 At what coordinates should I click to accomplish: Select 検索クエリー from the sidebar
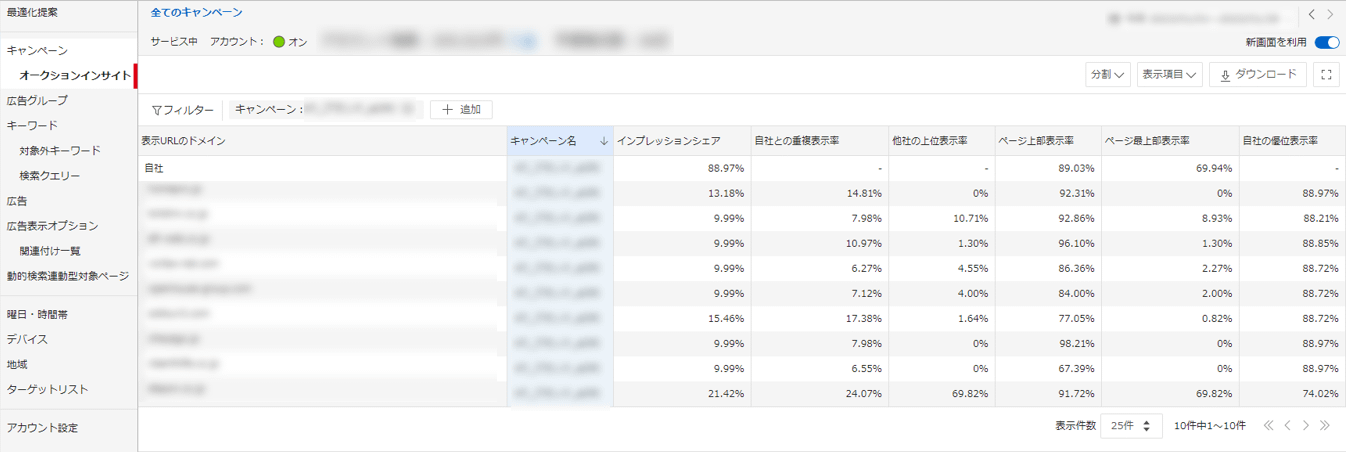click(49, 176)
